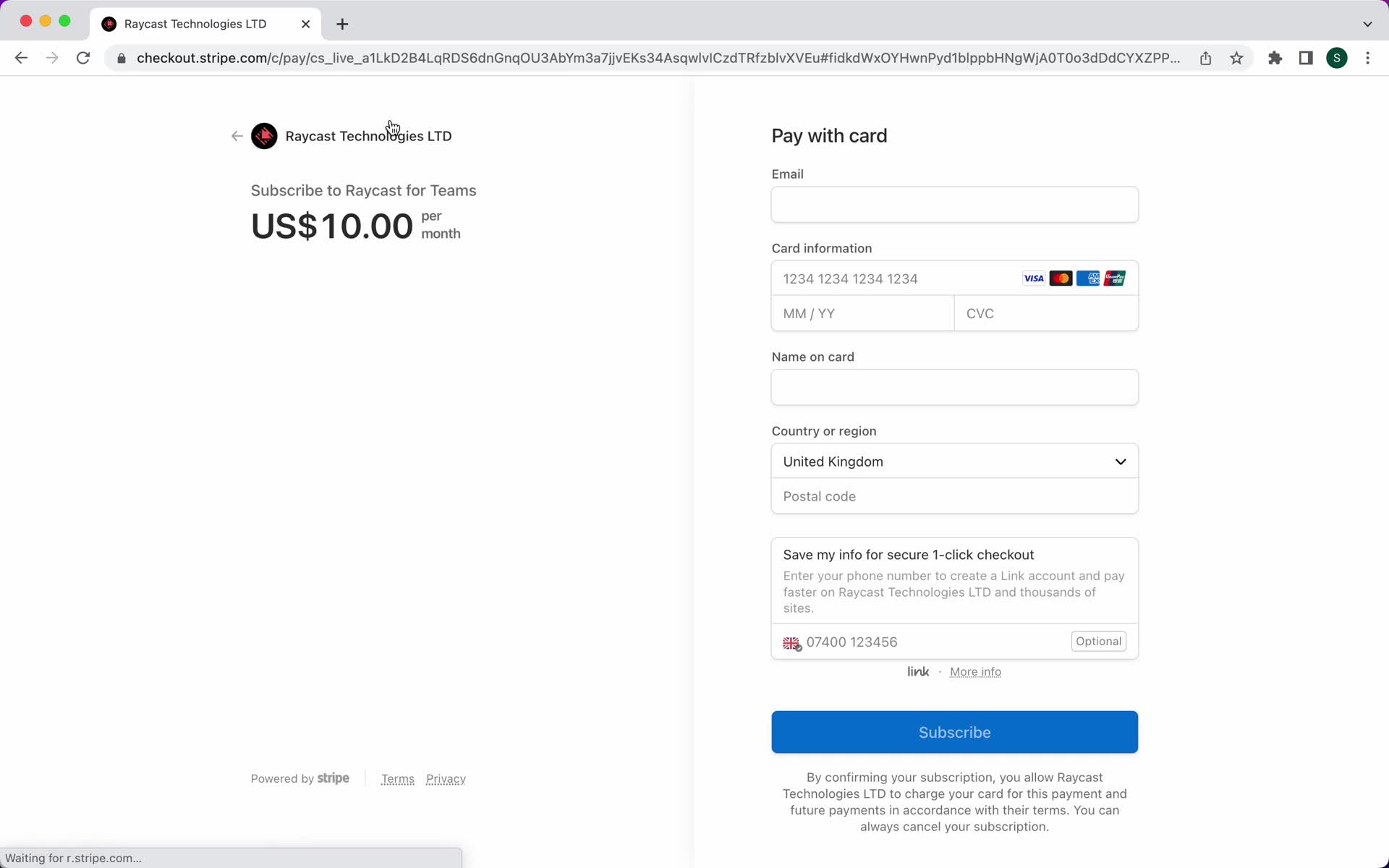Click the Terms link in footer
Image resolution: width=1389 pixels, height=868 pixels.
(398, 778)
